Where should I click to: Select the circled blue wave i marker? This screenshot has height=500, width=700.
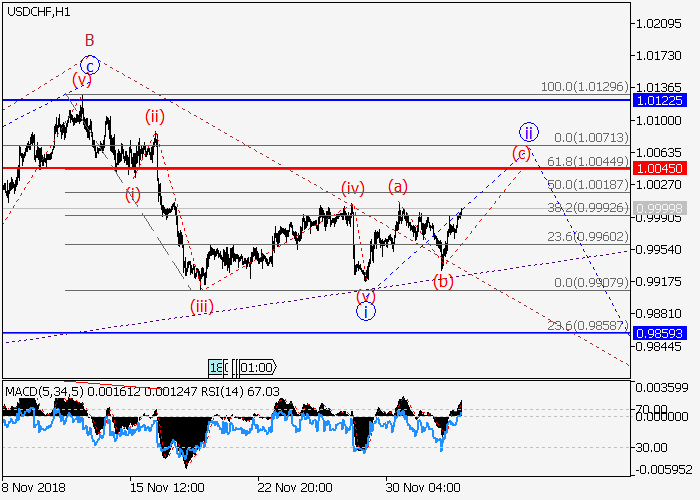pyautogui.click(x=367, y=311)
